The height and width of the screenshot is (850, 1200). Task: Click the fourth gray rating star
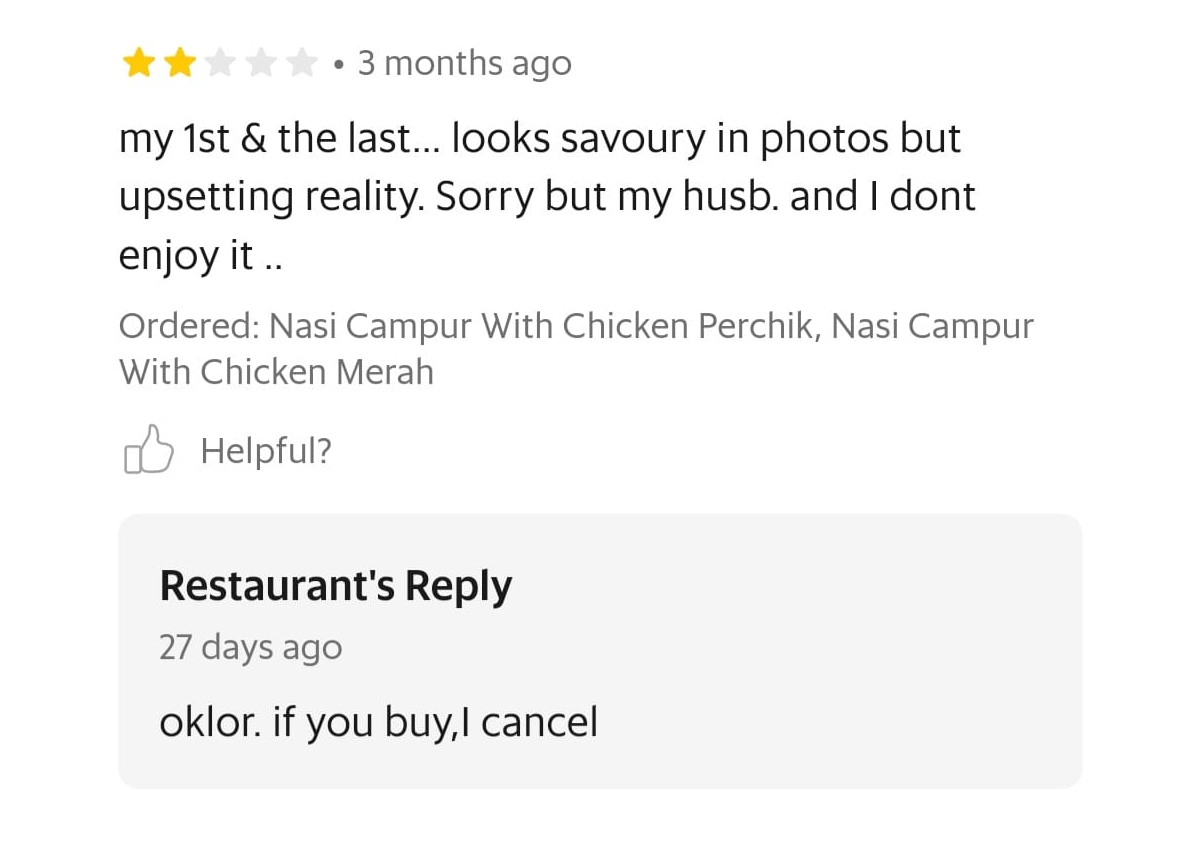261,65
